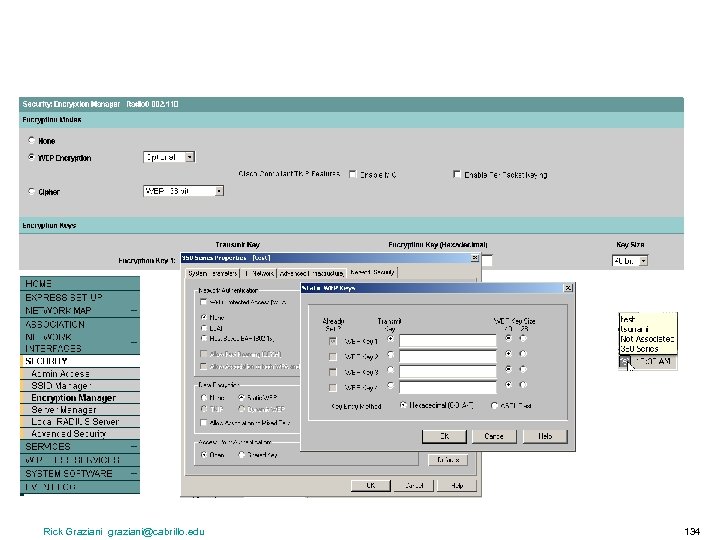
Task: Choose Host Based EAP authentication
Action: [x=204, y=338]
